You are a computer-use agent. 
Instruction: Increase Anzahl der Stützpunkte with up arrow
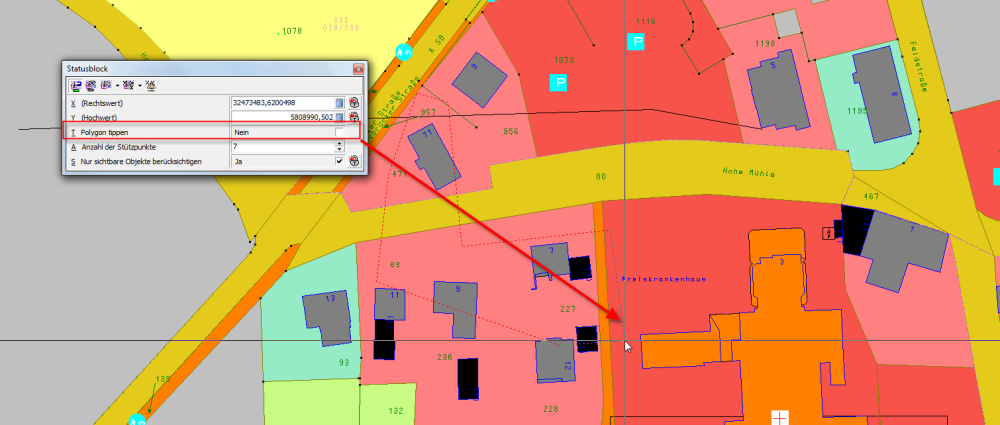(340, 143)
